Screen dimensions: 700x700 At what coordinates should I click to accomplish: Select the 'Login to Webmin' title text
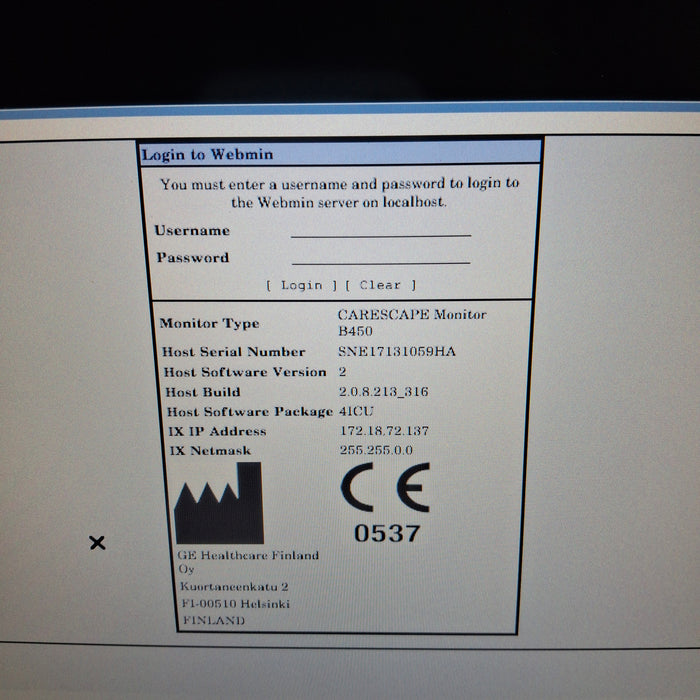(207, 154)
